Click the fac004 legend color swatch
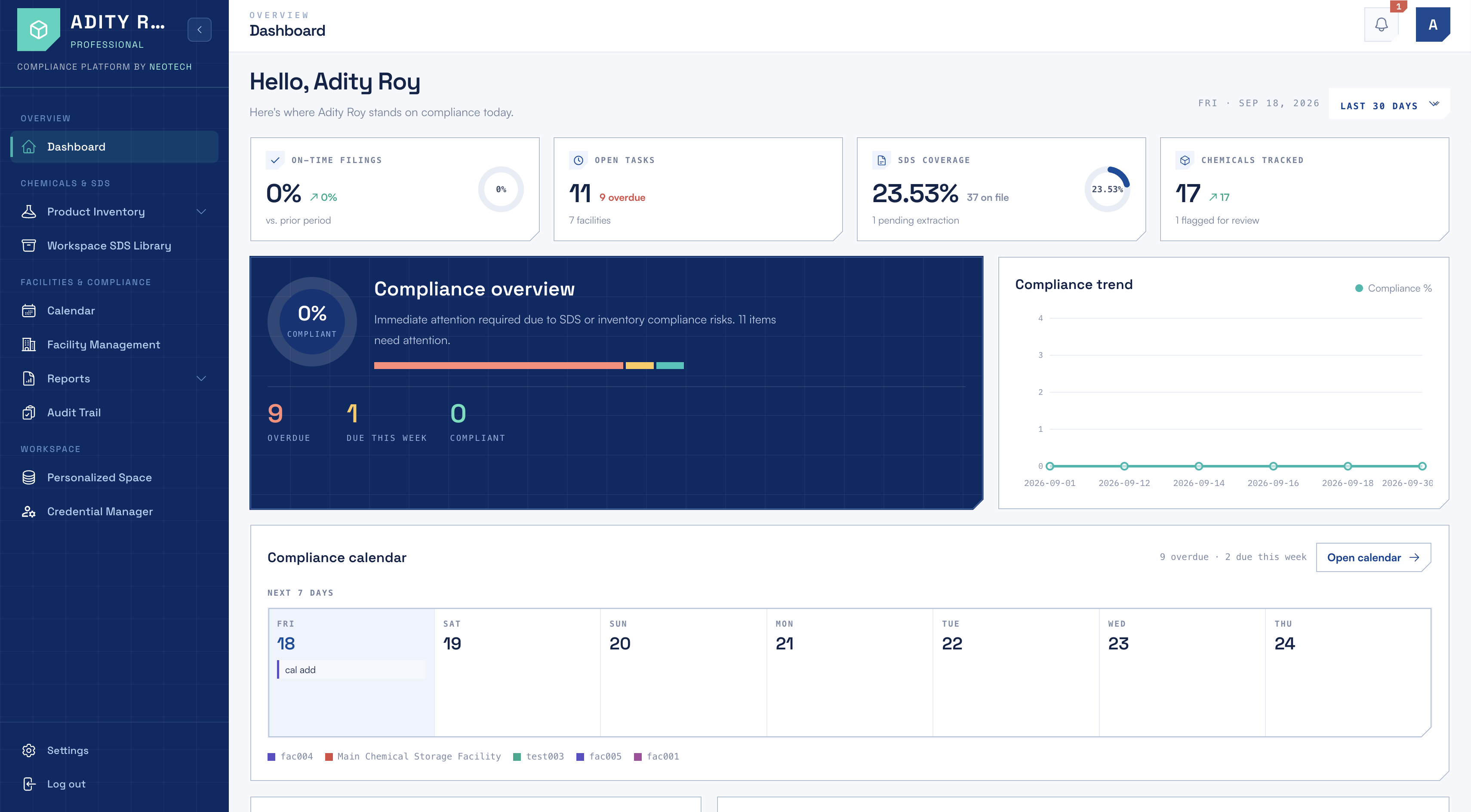 [271, 757]
